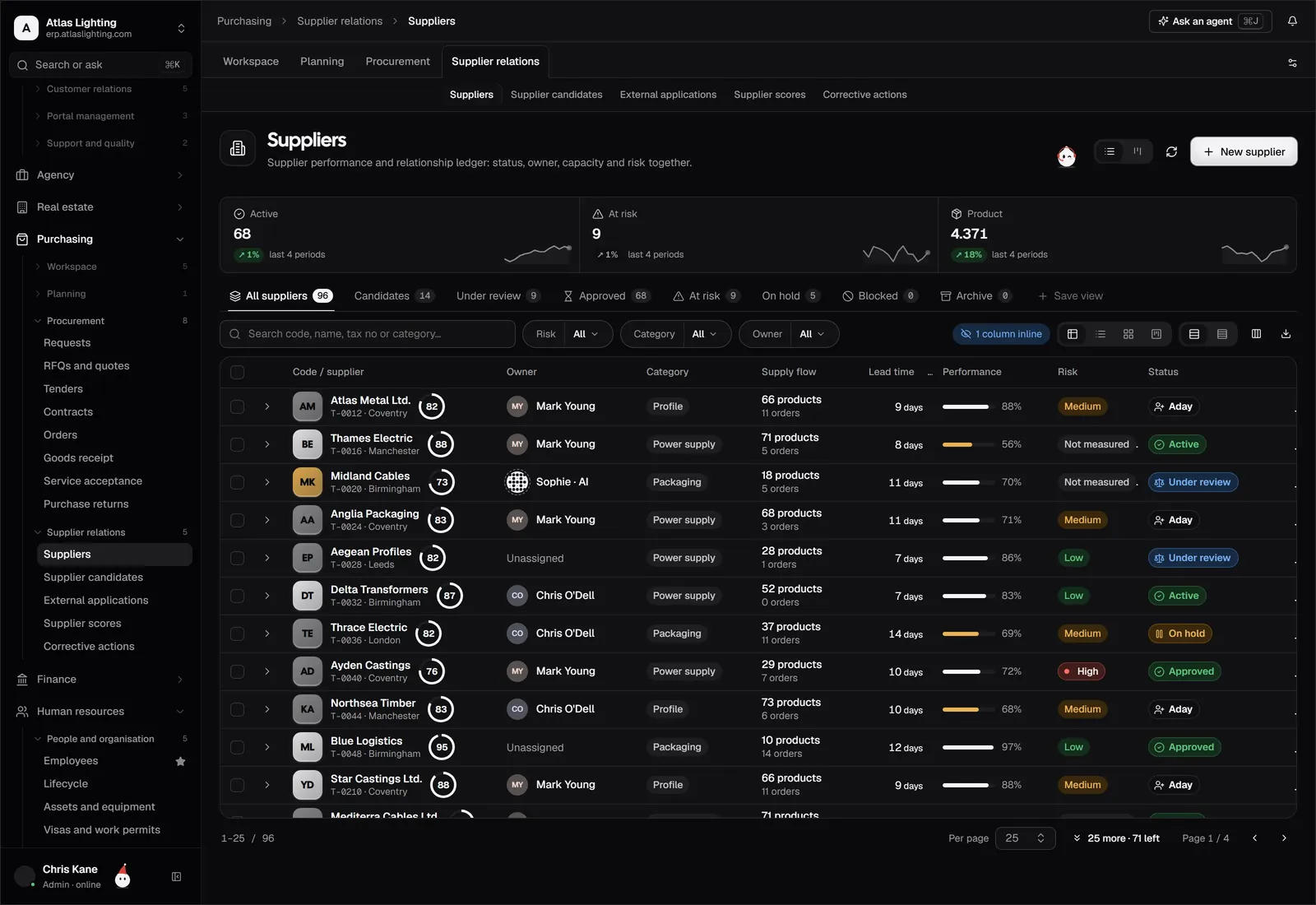Click the notifications bell icon
1316x905 pixels.
click(1292, 21)
